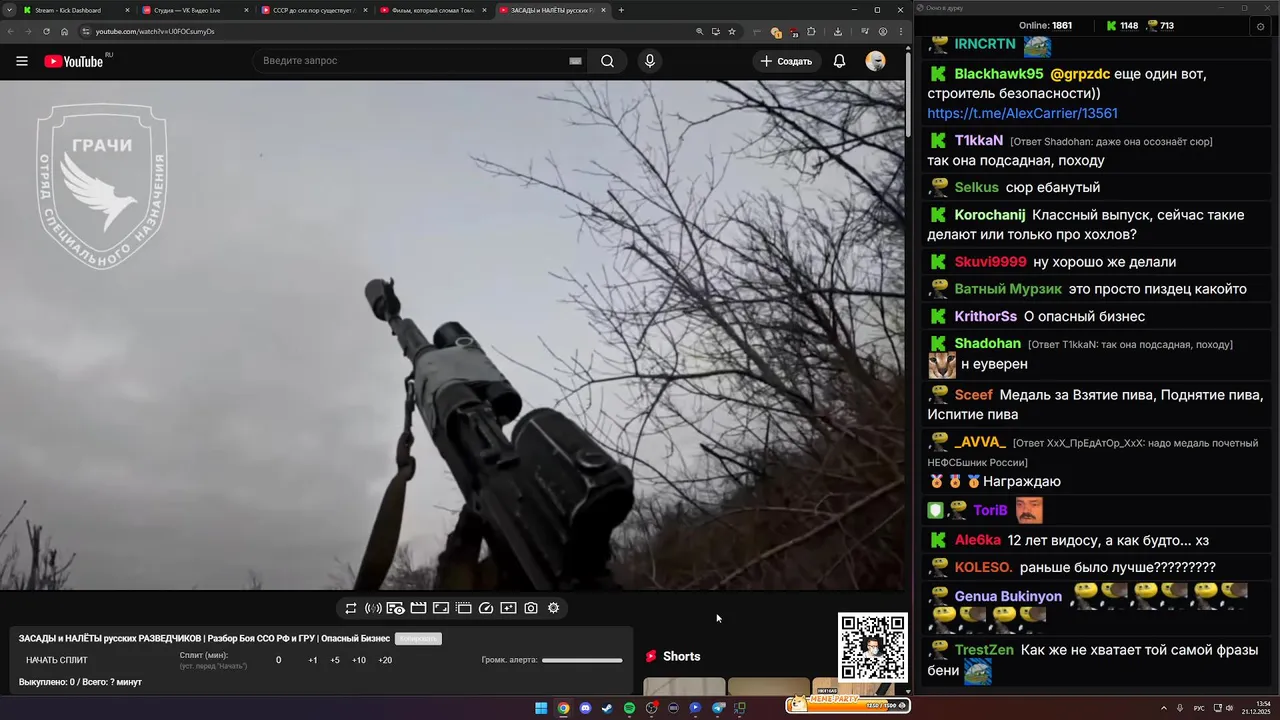Open Spotify from the taskbar
The width and height of the screenshot is (1280, 720).
pyautogui.click(x=629, y=709)
